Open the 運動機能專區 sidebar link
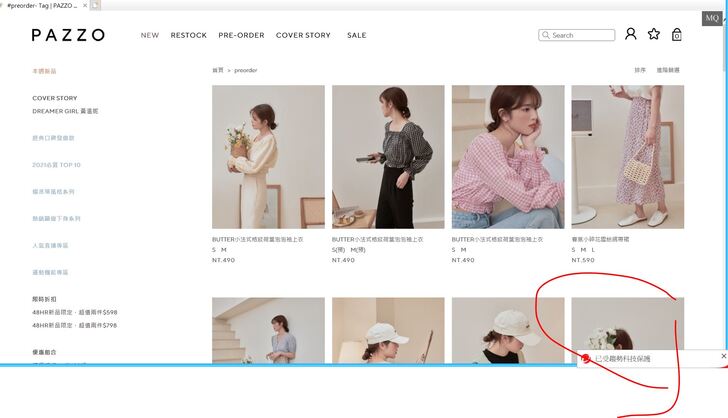 [50, 272]
